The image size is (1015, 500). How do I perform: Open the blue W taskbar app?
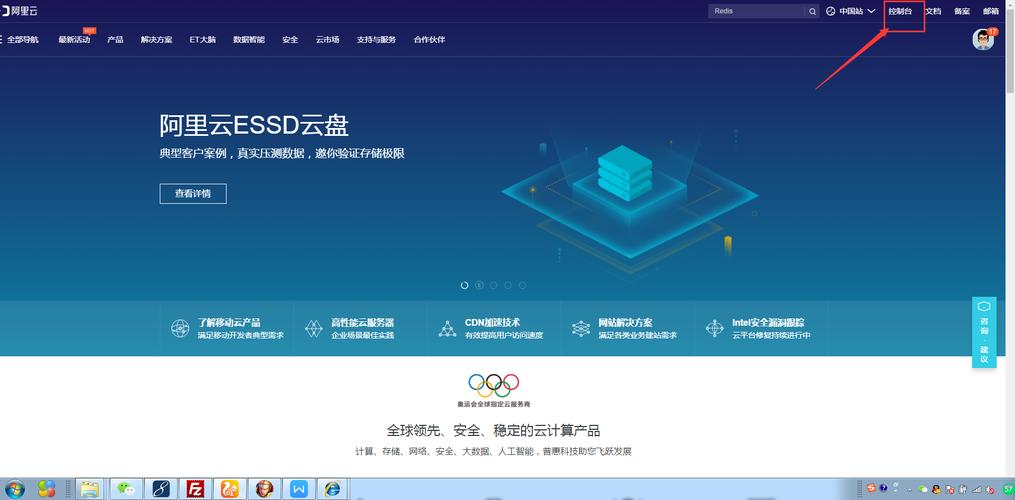298,488
